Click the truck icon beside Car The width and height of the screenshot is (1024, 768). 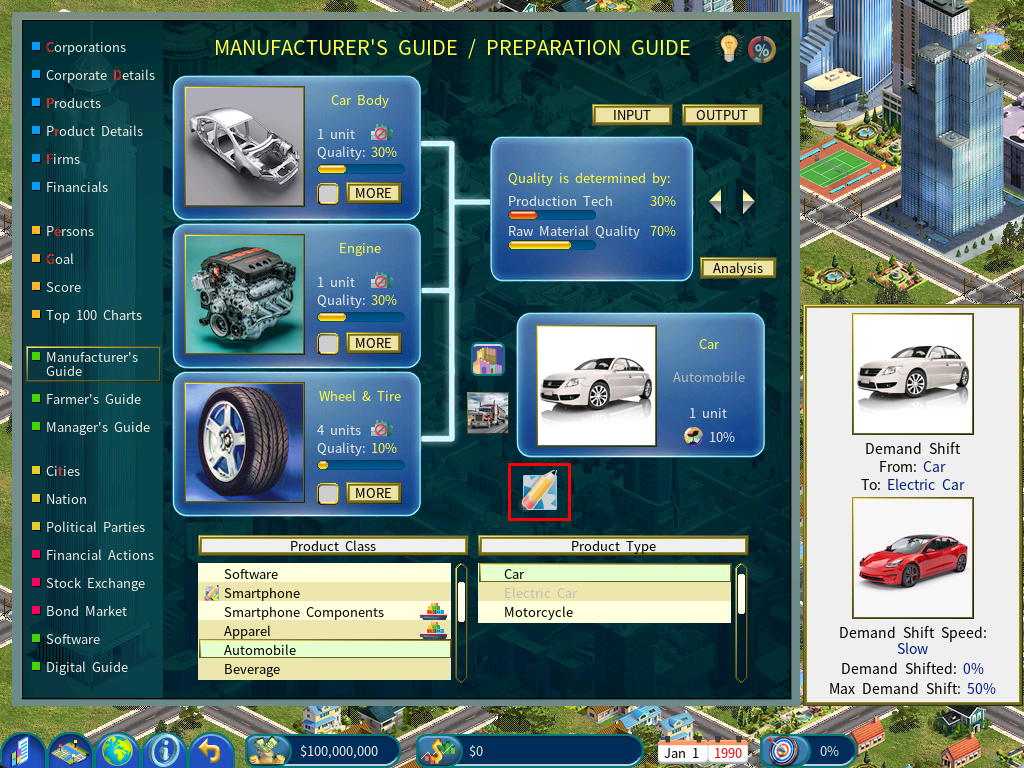(488, 412)
